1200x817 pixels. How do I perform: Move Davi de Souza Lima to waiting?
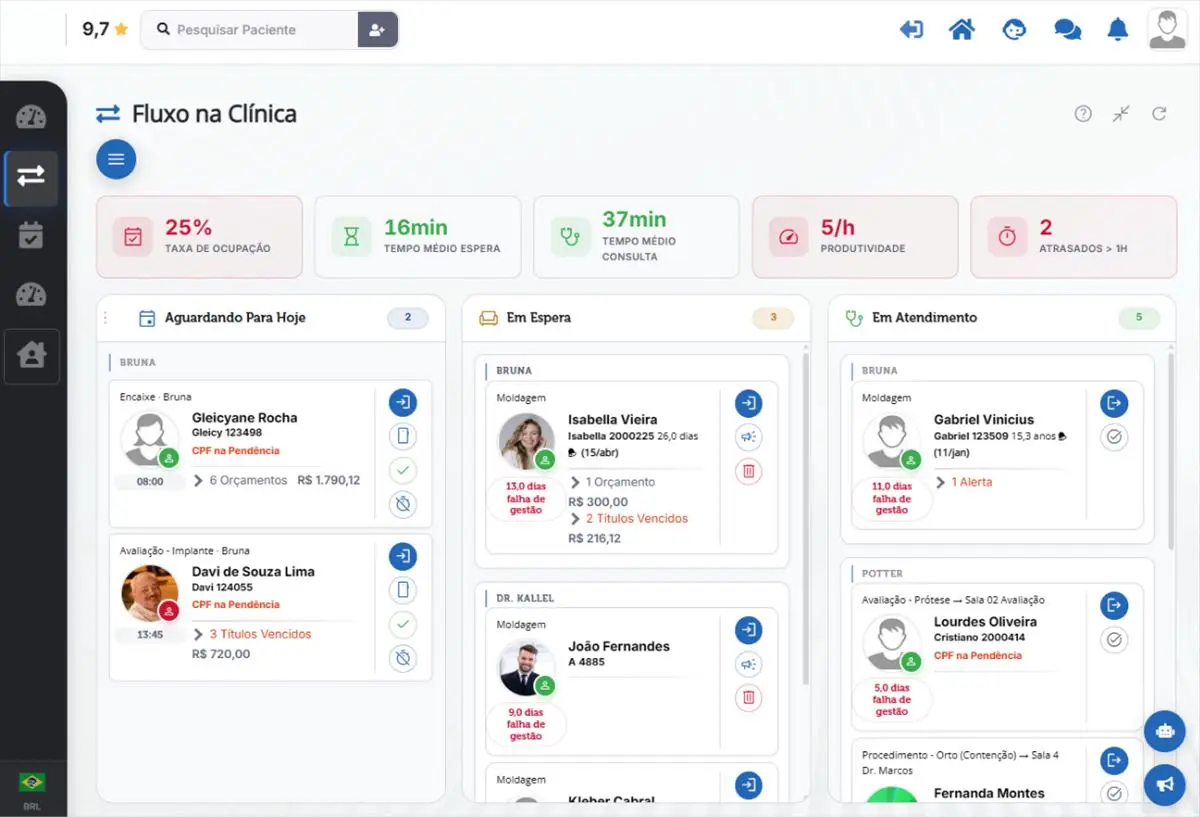(403, 557)
